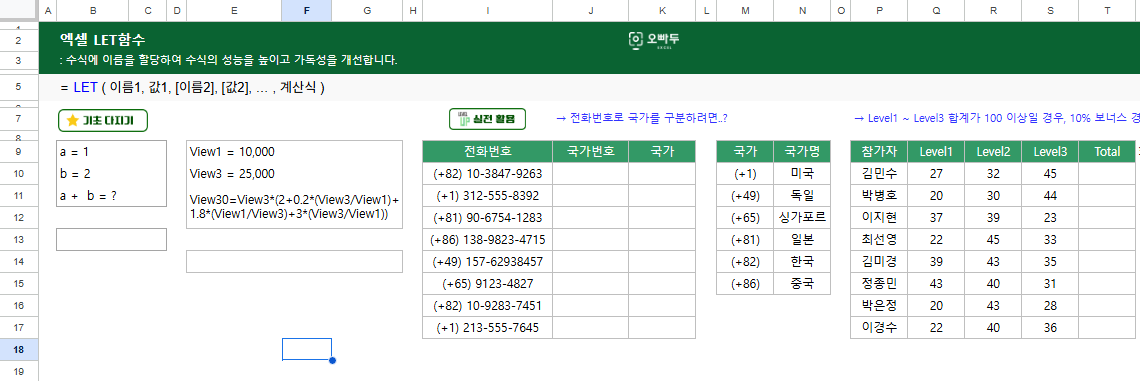The width and height of the screenshot is (1140, 381).
Task: Click 박병호's Level3 score 44
Action: (1050, 196)
